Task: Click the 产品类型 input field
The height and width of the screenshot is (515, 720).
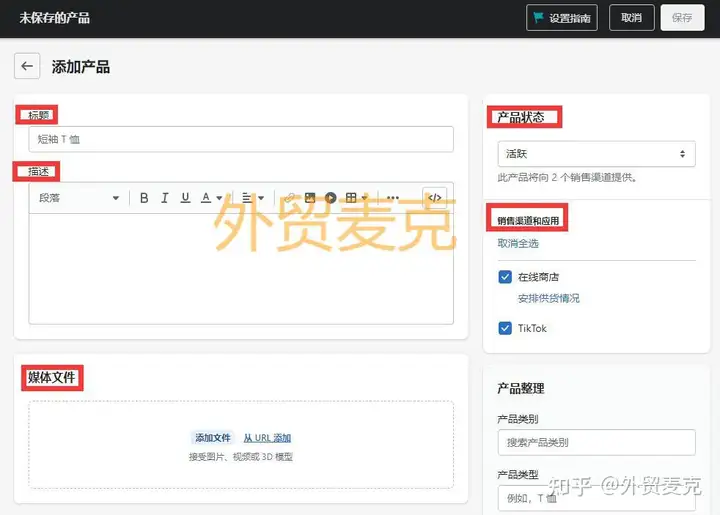Action: (596, 498)
